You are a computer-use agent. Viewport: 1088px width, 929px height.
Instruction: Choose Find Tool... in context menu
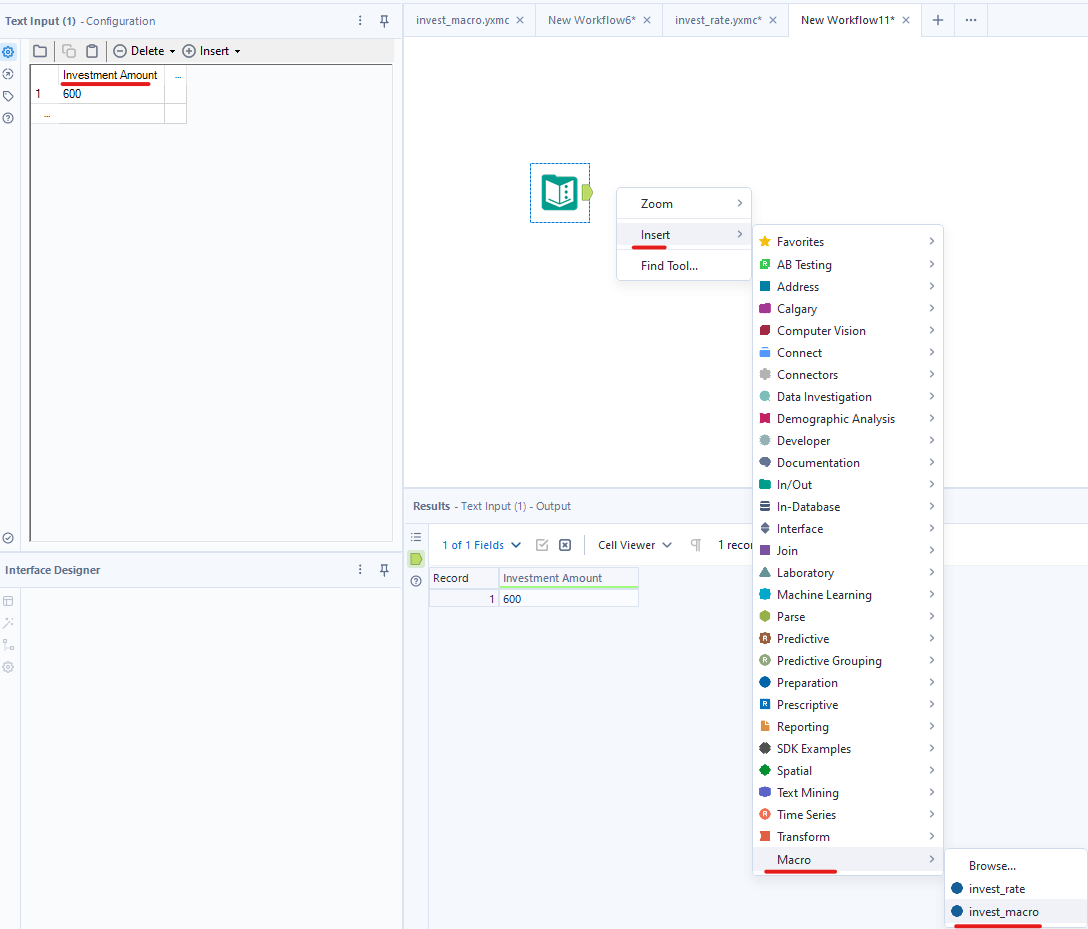tap(683, 266)
